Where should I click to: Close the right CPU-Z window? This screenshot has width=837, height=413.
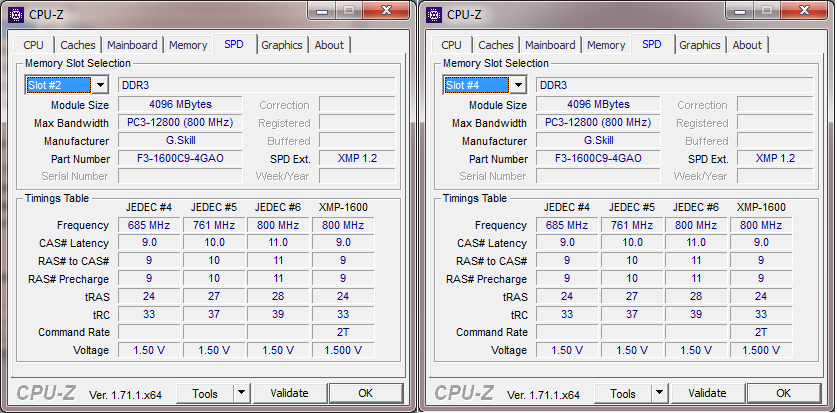804,11
